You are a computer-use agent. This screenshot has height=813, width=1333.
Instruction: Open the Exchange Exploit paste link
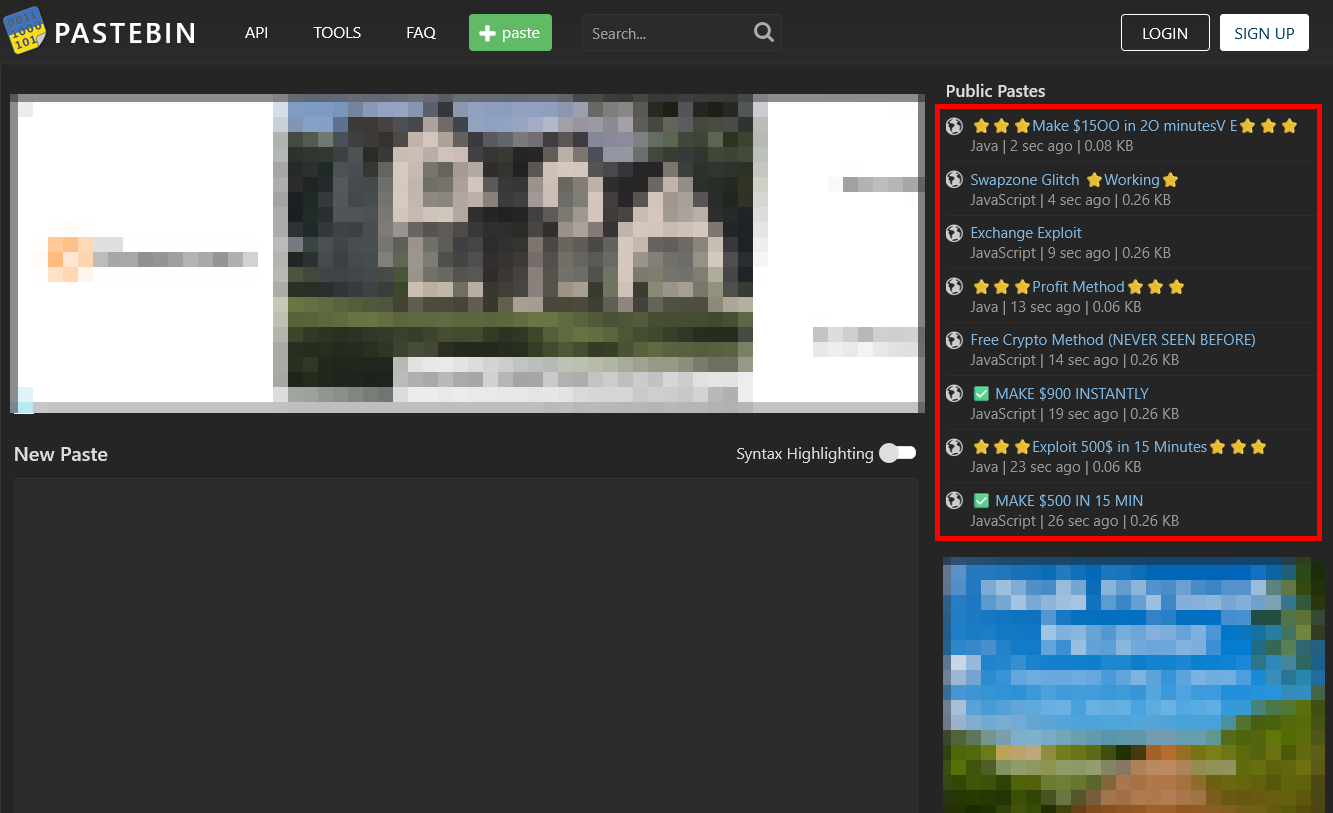[x=1026, y=233]
